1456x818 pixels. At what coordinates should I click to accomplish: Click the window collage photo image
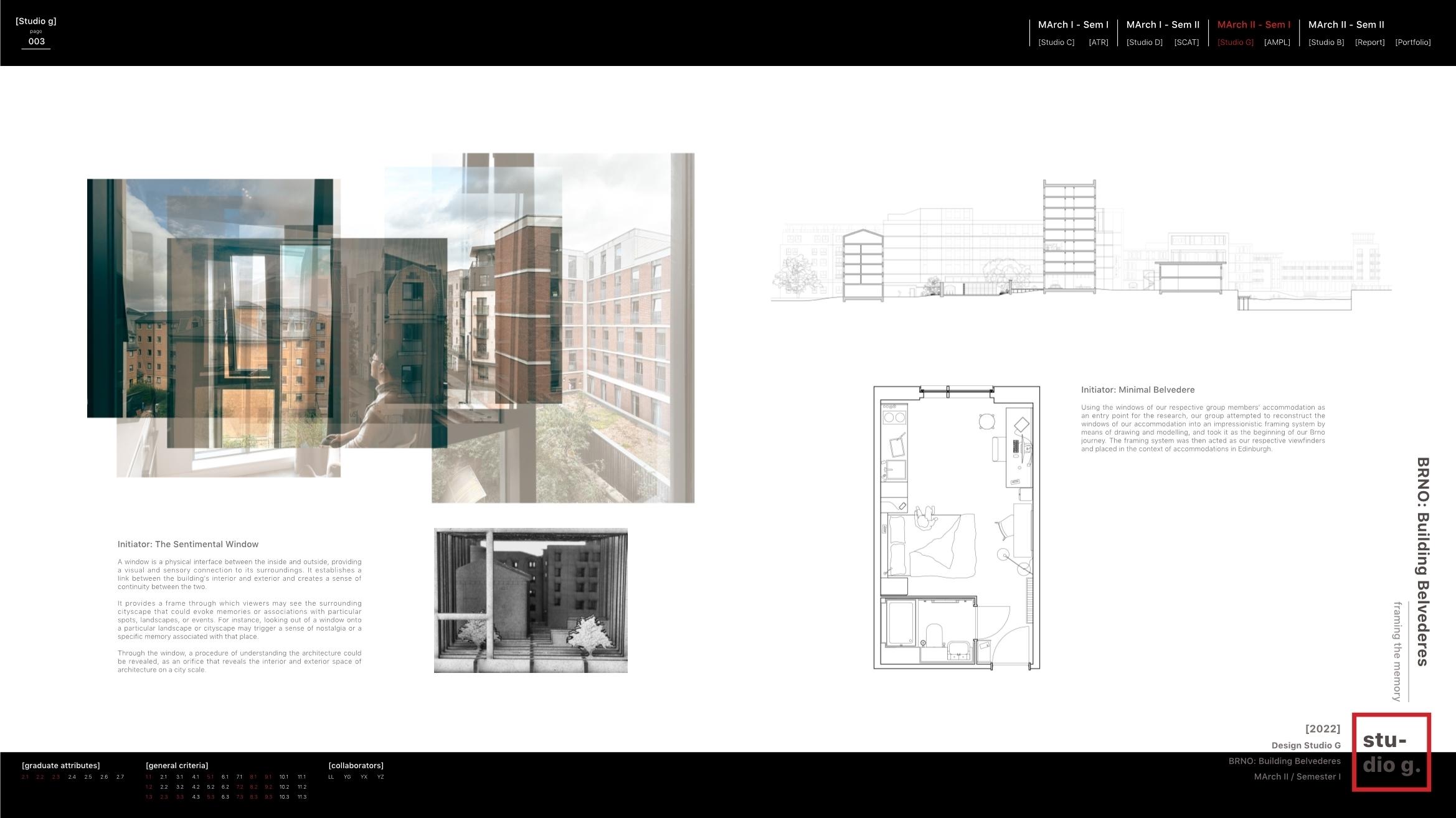click(390, 328)
